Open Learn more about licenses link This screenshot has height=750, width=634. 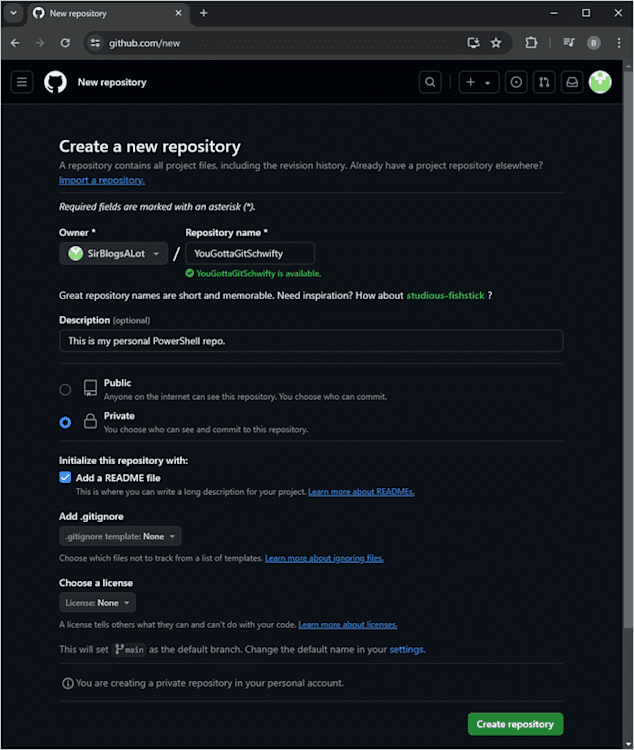348,625
